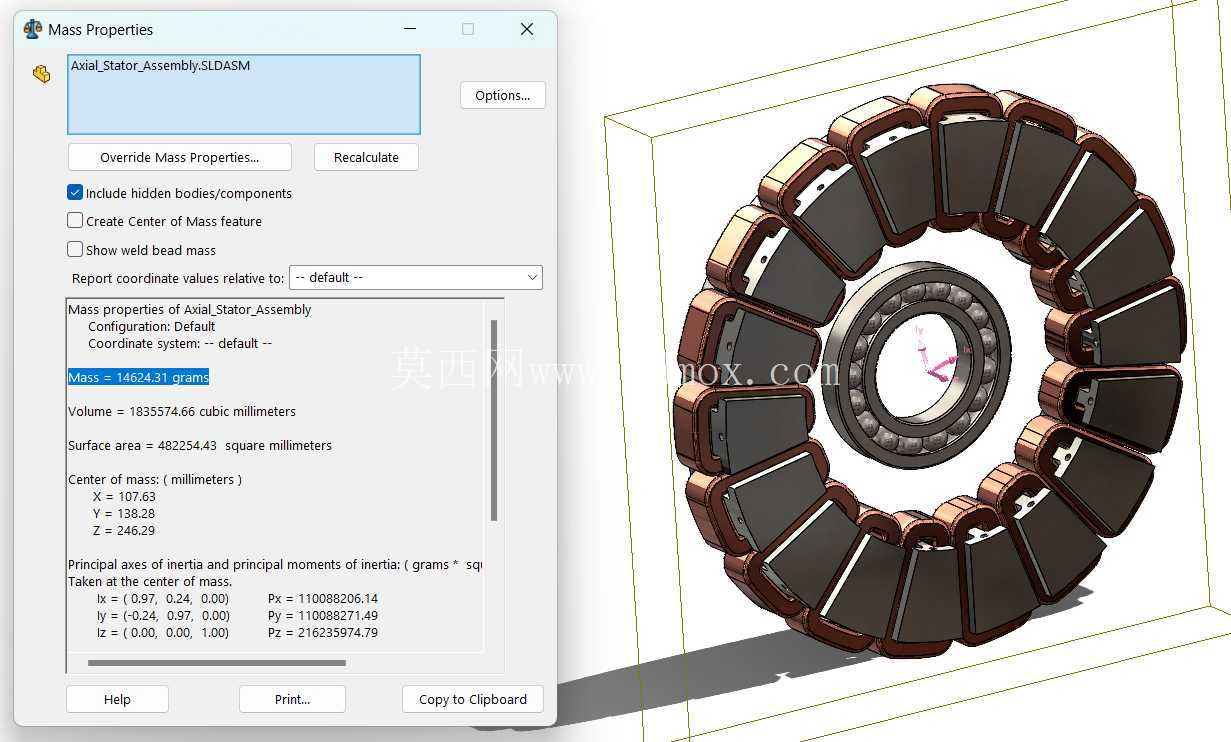Click the horizontal scrollbar under results
Viewport: 1231px width, 742px height.
tap(216, 662)
